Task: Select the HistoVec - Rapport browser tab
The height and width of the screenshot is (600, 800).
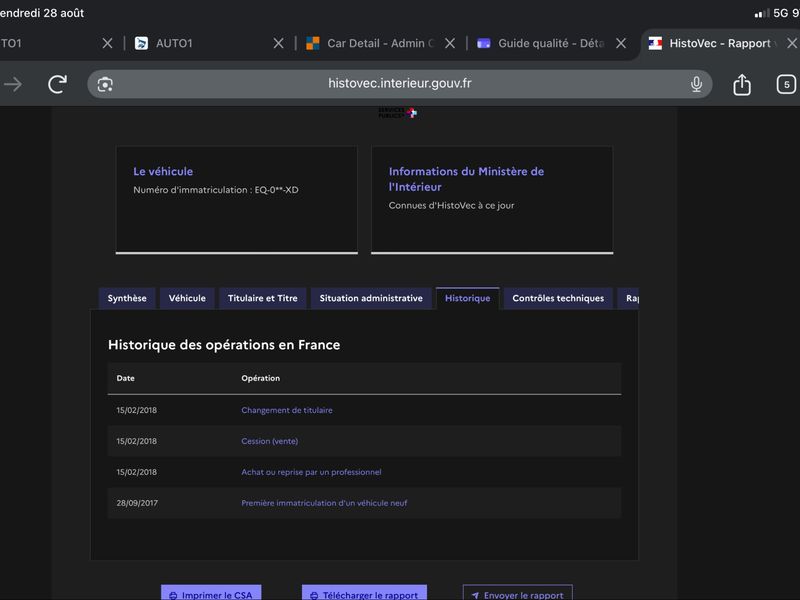Action: click(x=720, y=43)
